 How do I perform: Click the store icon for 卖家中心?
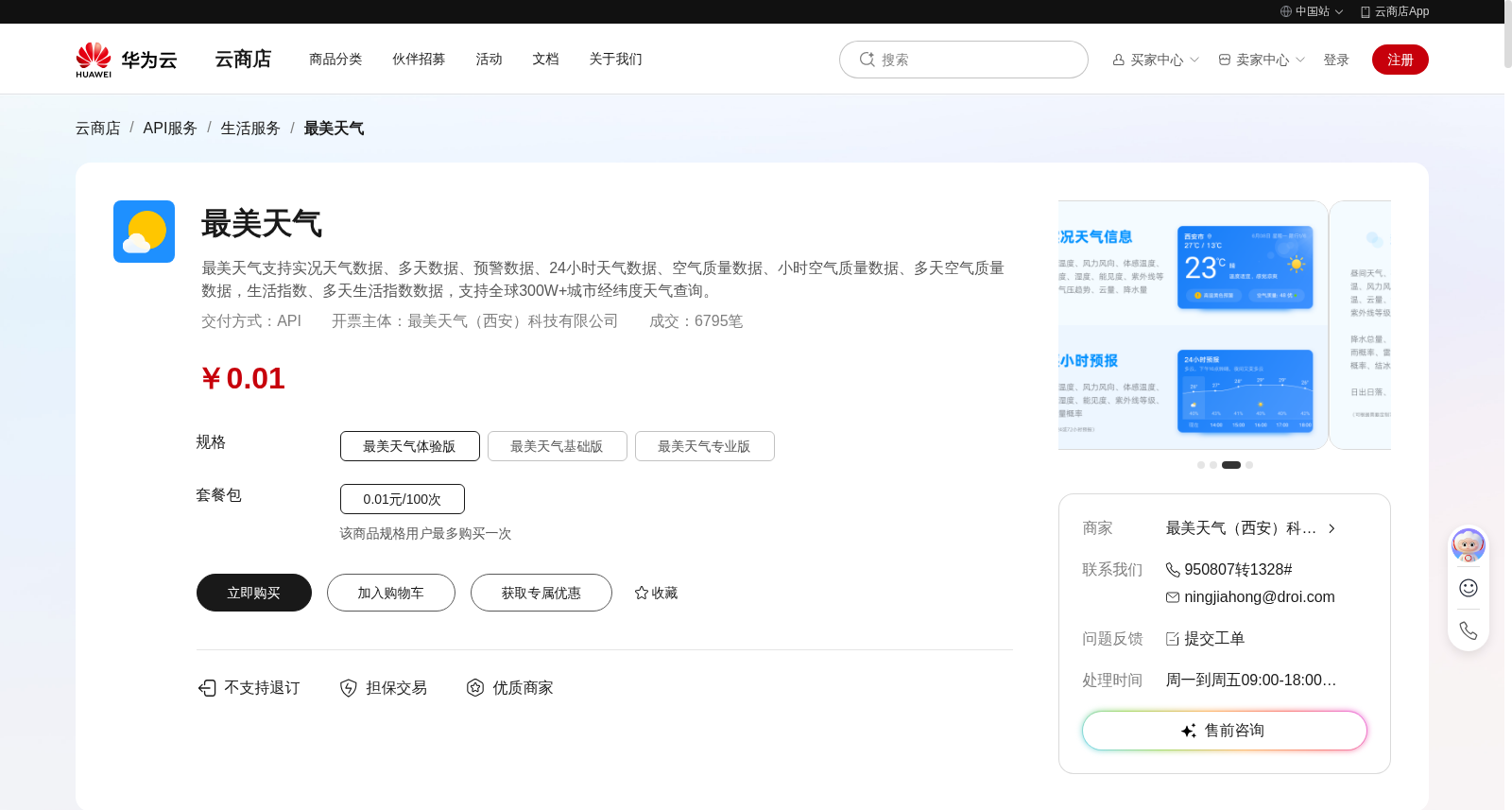1225,60
